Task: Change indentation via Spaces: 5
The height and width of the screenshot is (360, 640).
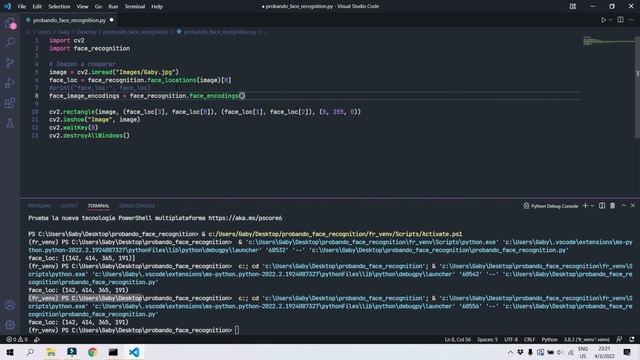Action: [487, 339]
